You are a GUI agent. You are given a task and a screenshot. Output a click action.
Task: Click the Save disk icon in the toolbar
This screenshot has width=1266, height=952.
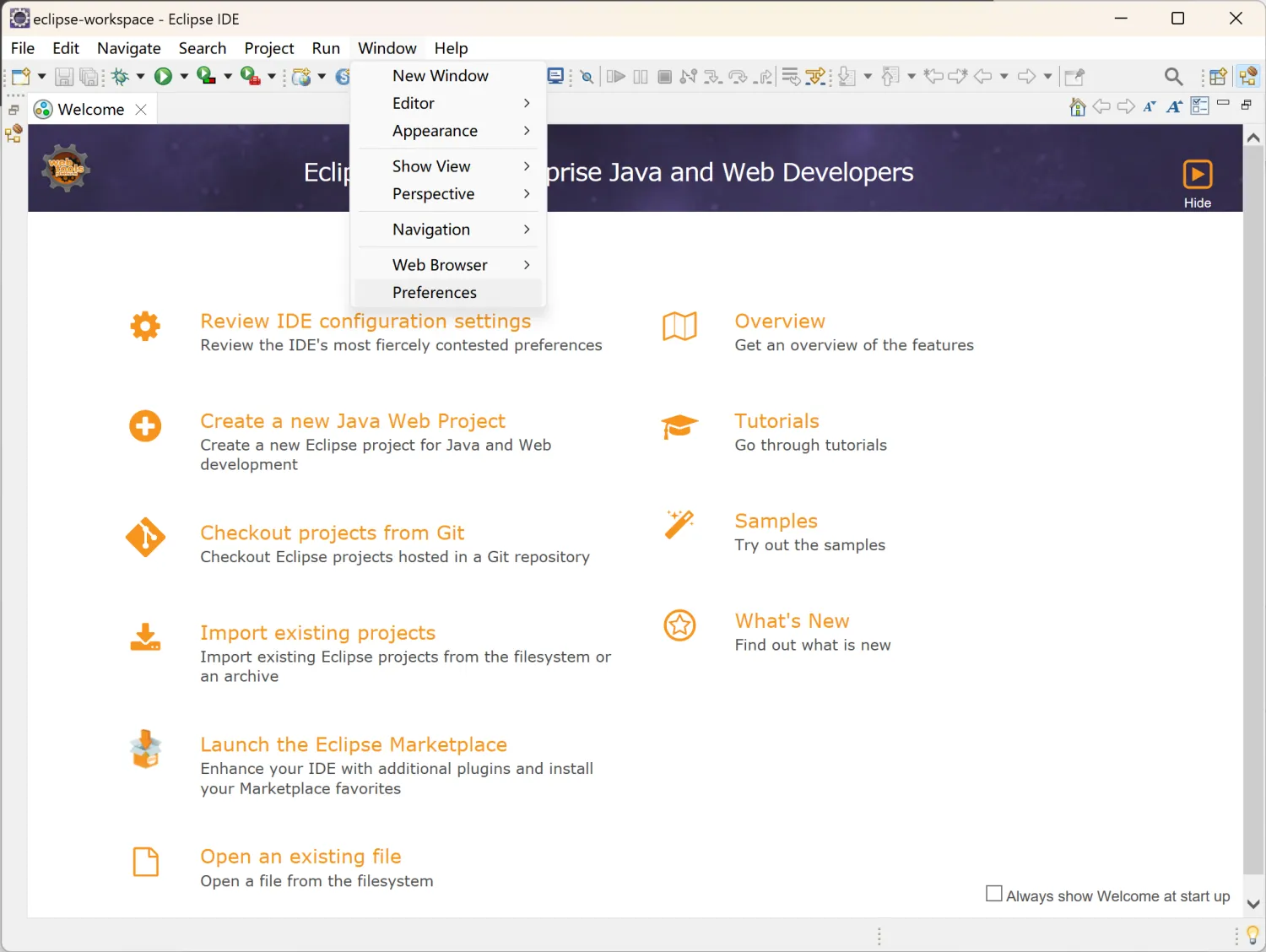point(63,77)
